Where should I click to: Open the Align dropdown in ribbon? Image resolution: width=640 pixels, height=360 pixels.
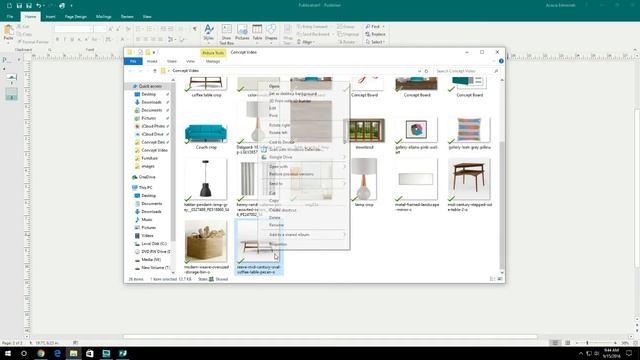pos(305,42)
